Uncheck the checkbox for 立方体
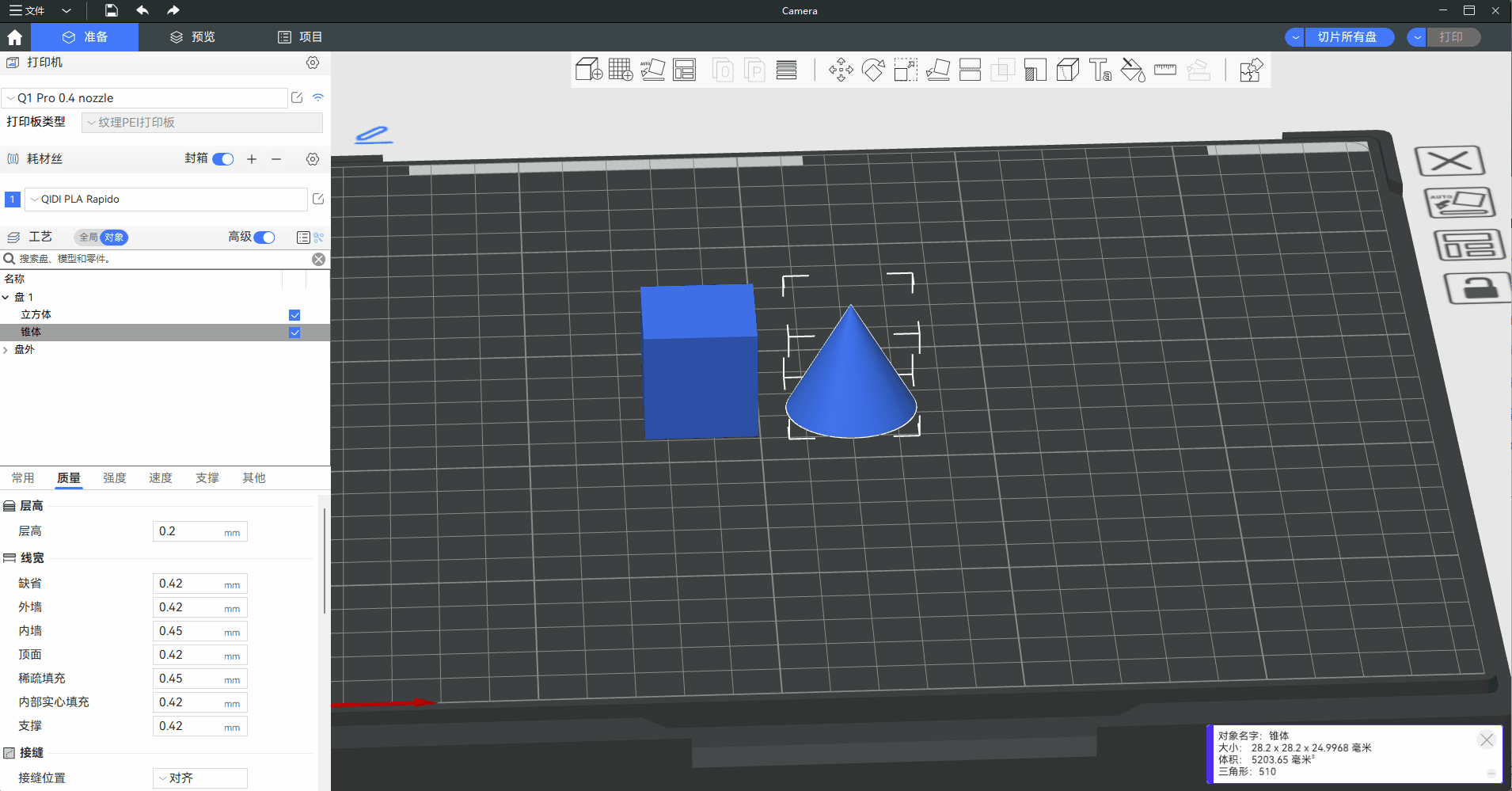Image resolution: width=1512 pixels, height=791 pixels. pyautogui.click(x=294, y=315)
